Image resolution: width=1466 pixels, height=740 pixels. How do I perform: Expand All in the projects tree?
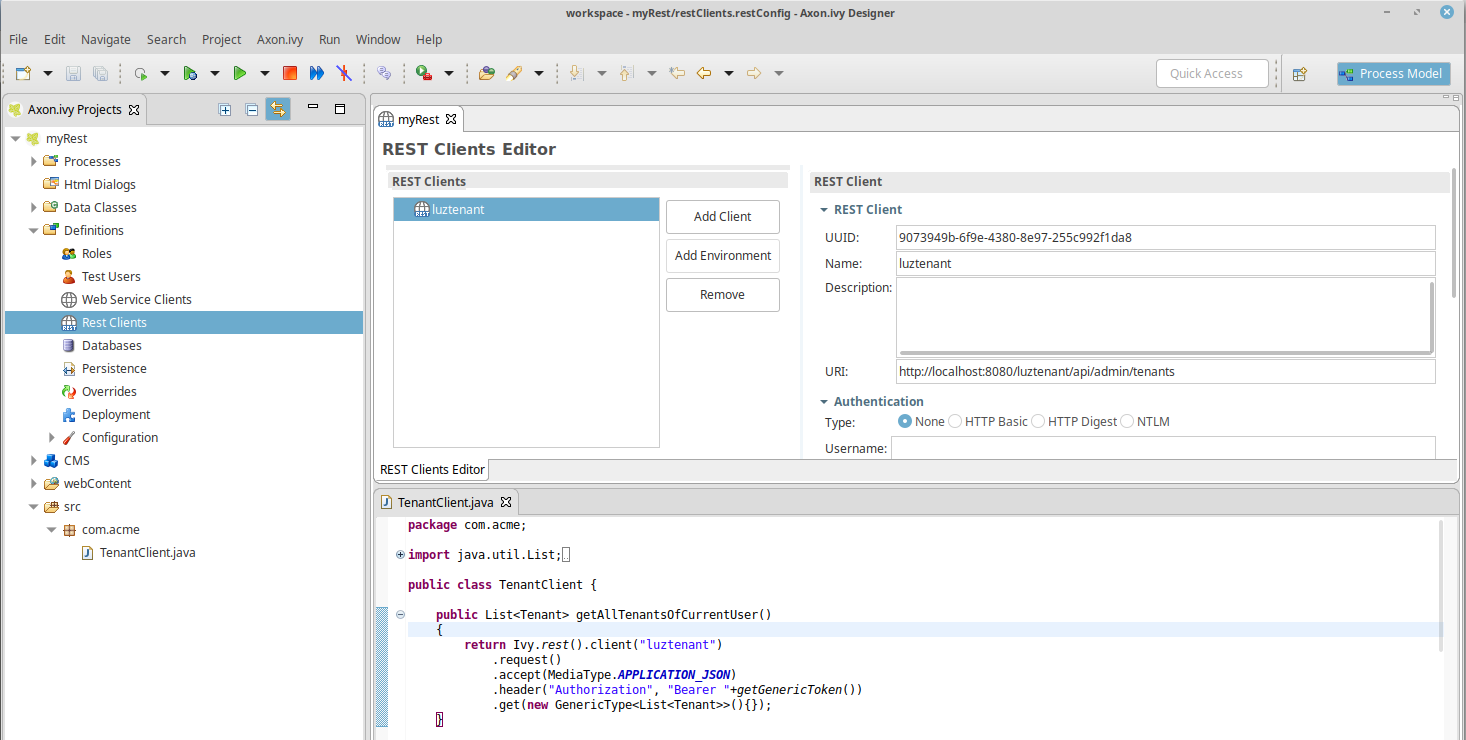coord(225,110)
